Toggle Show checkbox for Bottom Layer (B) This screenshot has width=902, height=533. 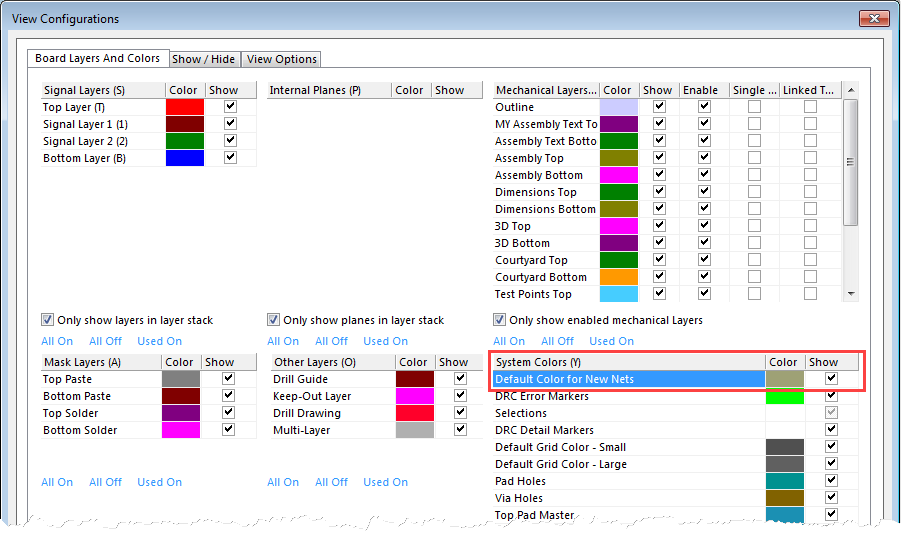231,158
